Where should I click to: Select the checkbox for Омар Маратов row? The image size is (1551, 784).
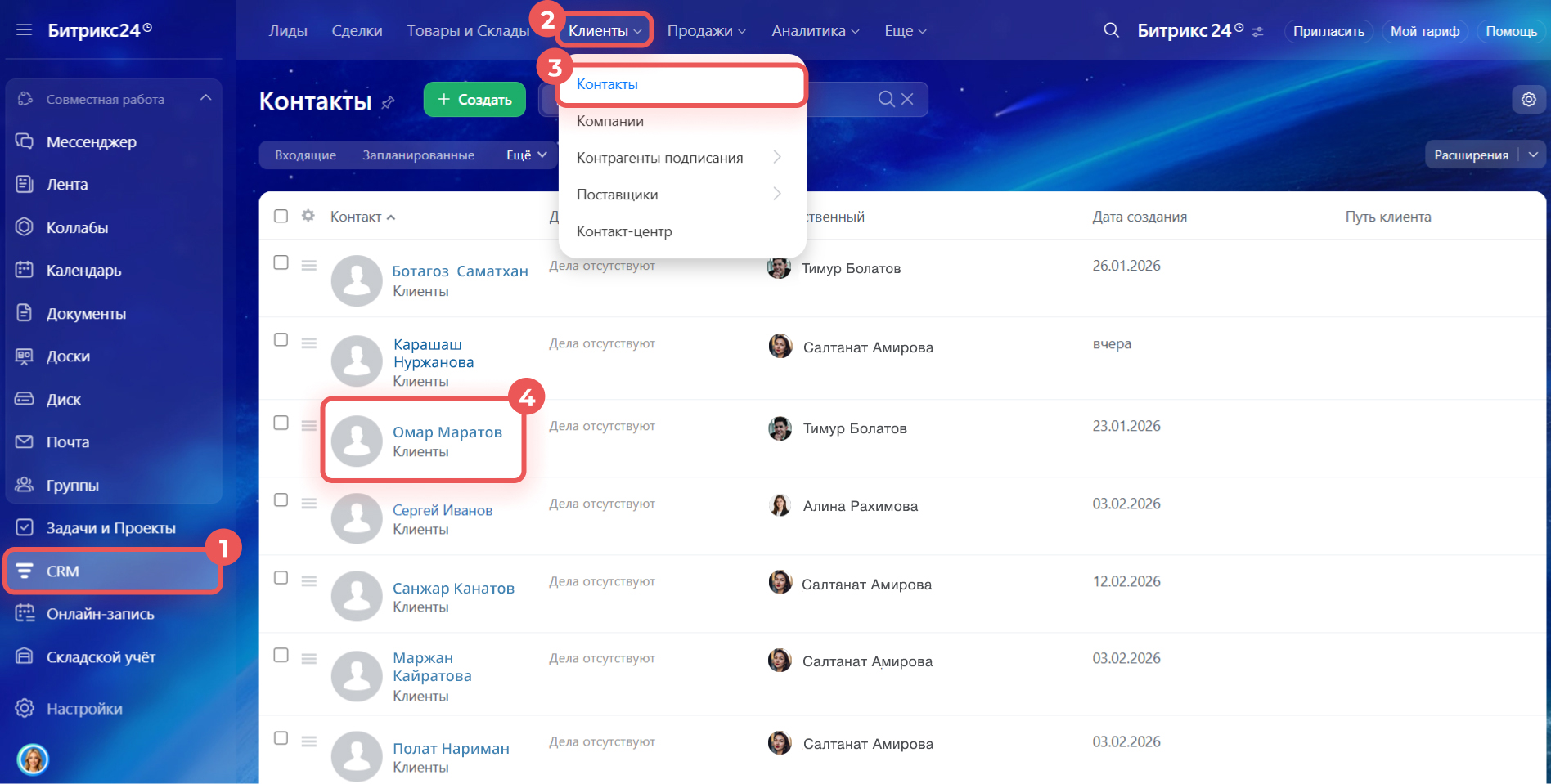pos(281,423)
